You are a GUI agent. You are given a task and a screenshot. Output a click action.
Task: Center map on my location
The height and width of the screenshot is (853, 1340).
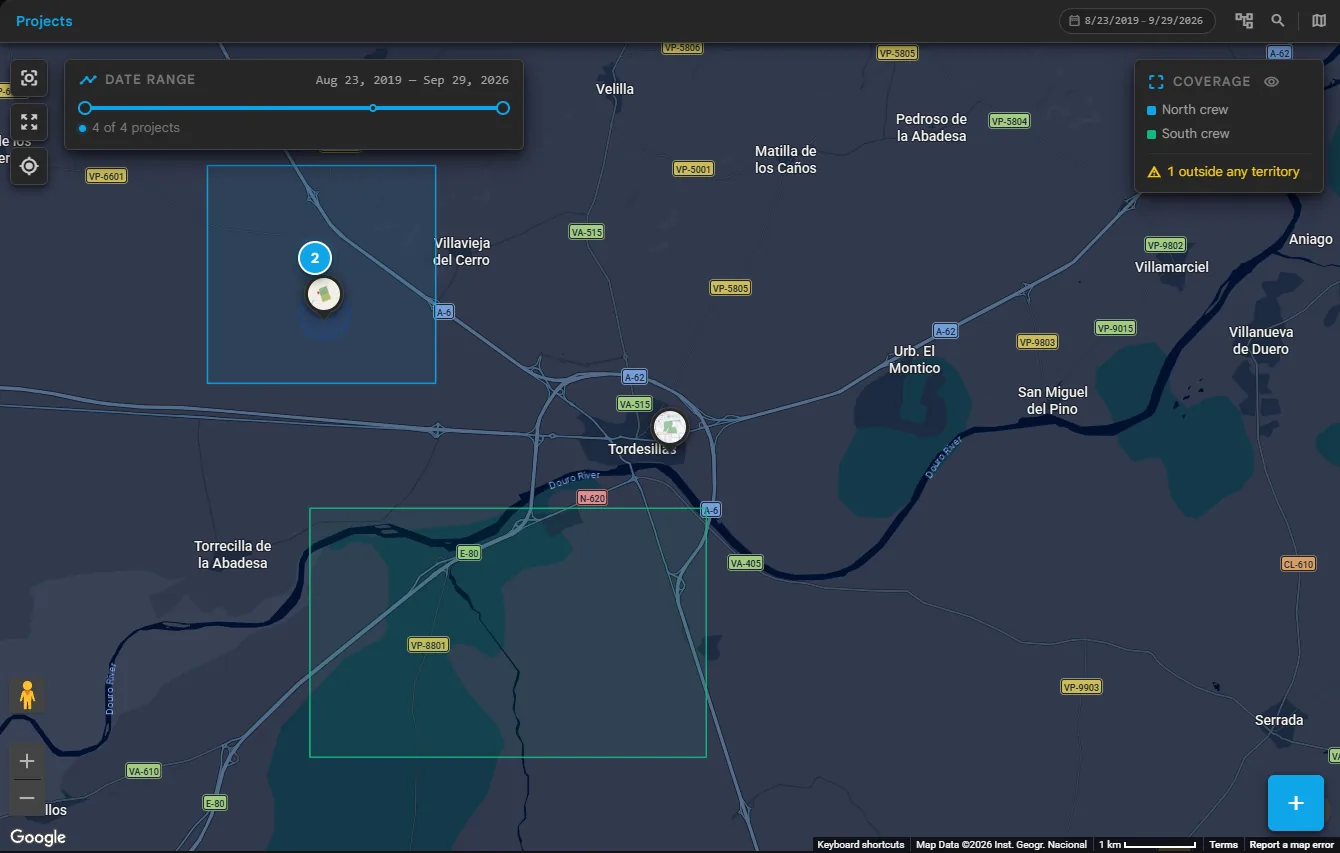[29, 166]
